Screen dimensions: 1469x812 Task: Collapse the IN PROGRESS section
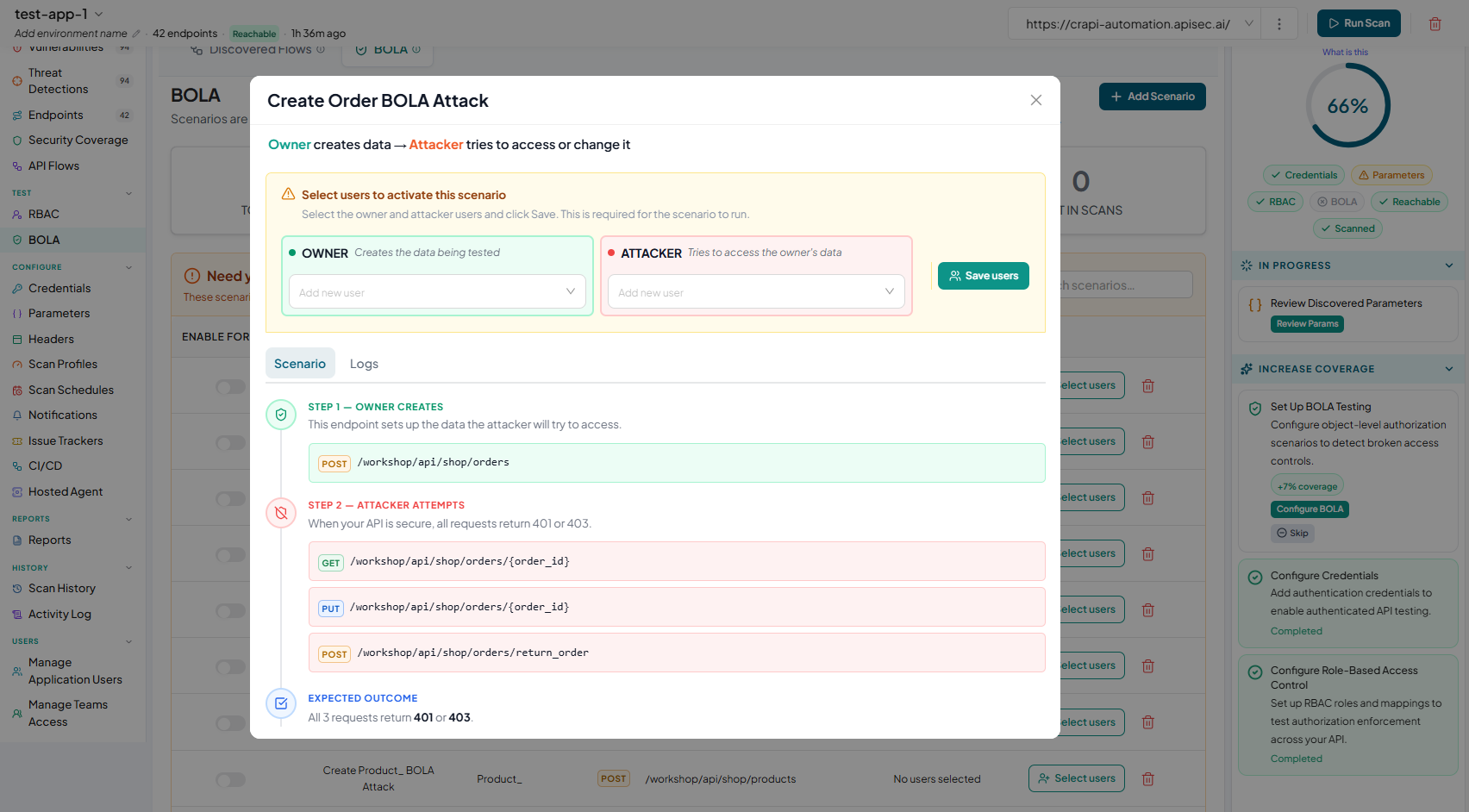(1449, 265)
